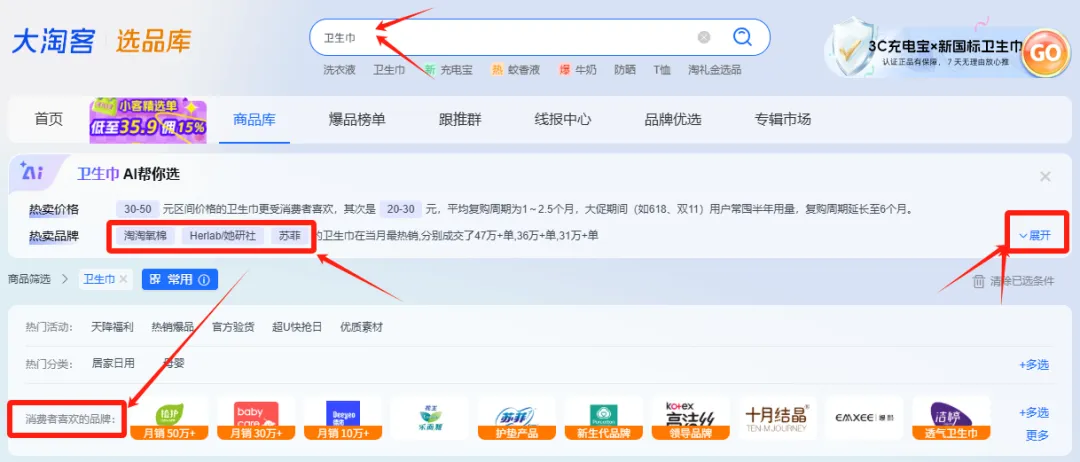Select the 十月结晶 brand logo

(x=777, y=418)
